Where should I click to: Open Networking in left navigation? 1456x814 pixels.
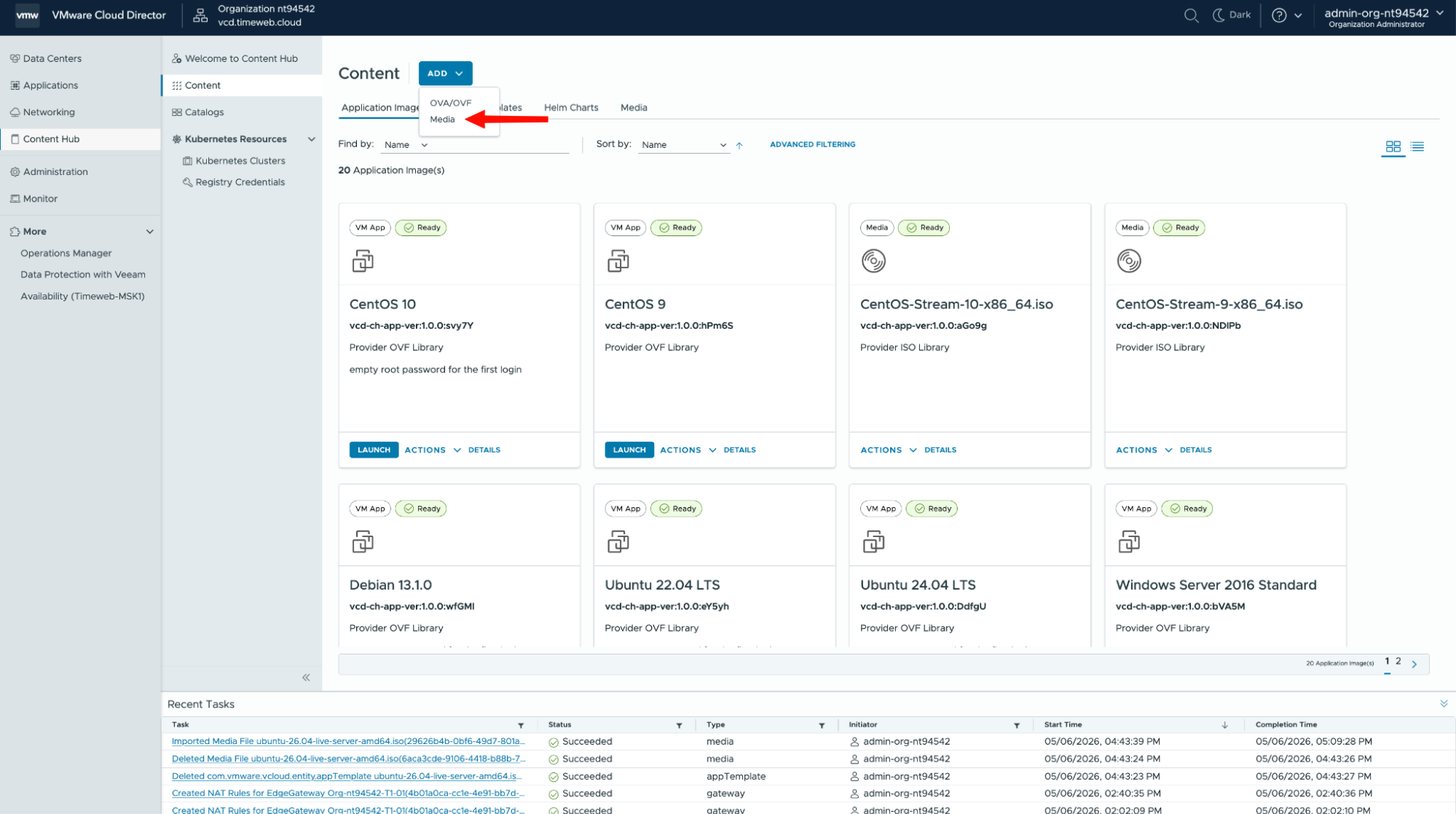pos(49,112)
